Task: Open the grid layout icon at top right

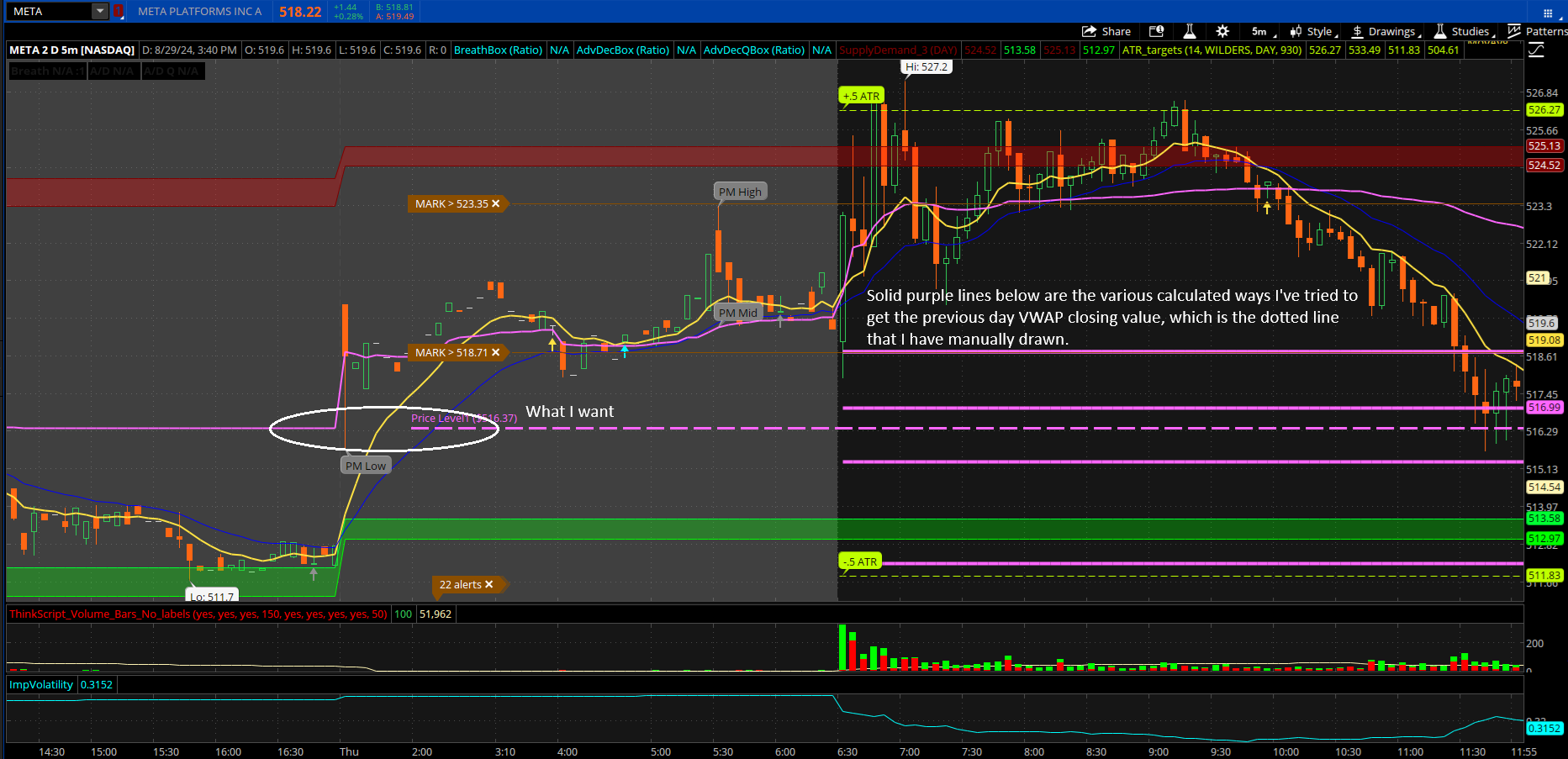Action: [1548, 12]
